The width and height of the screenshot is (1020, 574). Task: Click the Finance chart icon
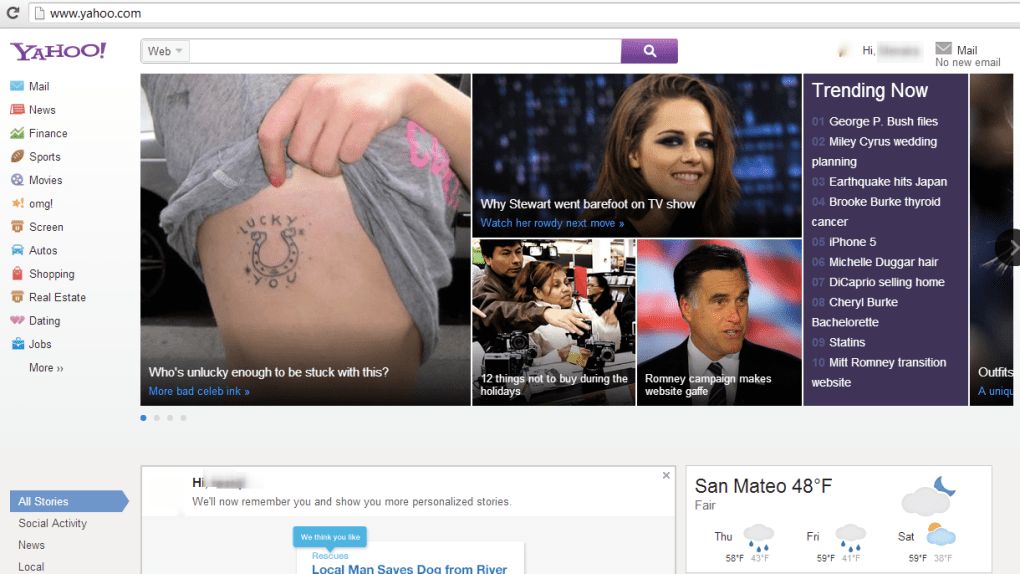[17, 133]
